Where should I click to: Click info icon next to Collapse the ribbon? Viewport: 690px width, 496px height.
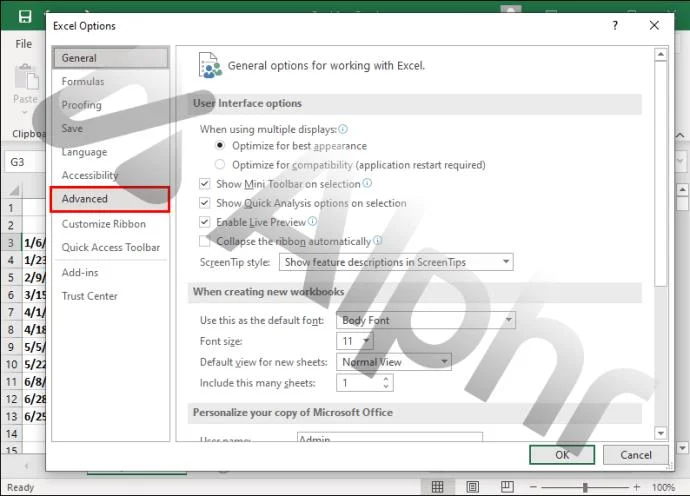click(378, 240)
